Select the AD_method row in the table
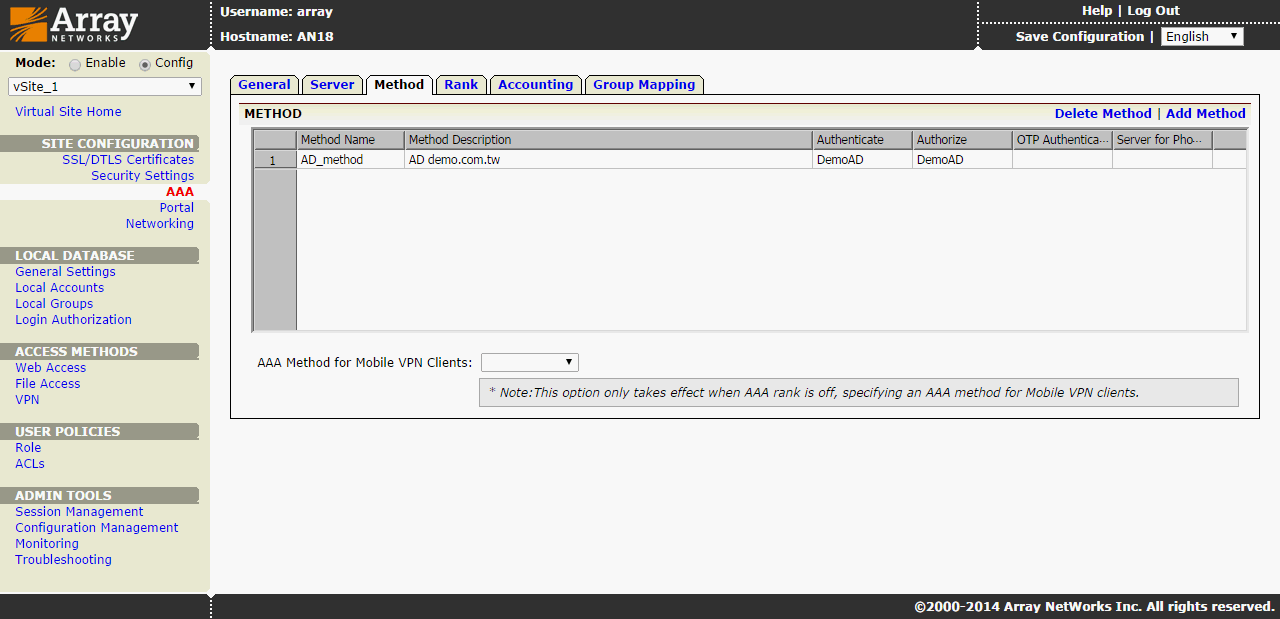The width and height of the screenshot is (1280, 619). [332, 160]
